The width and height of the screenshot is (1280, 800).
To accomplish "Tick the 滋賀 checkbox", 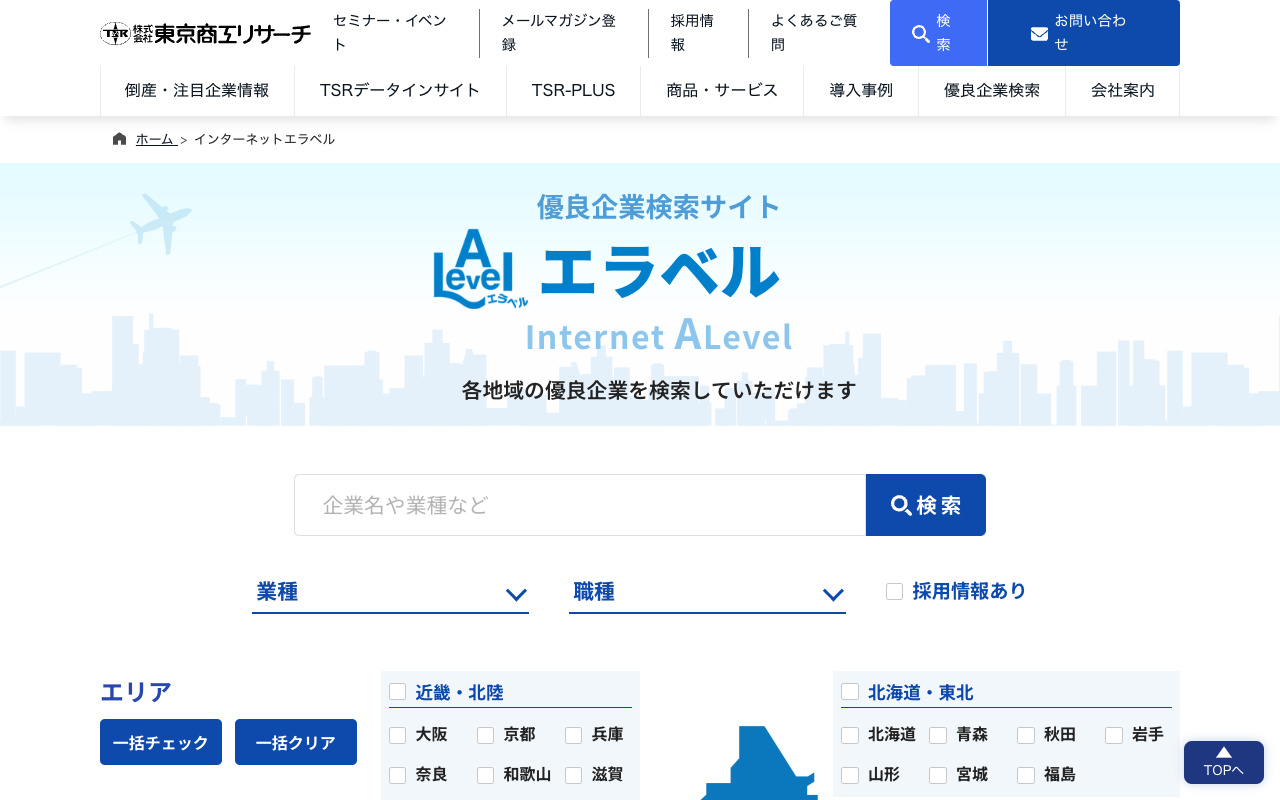I will (573, 775).
